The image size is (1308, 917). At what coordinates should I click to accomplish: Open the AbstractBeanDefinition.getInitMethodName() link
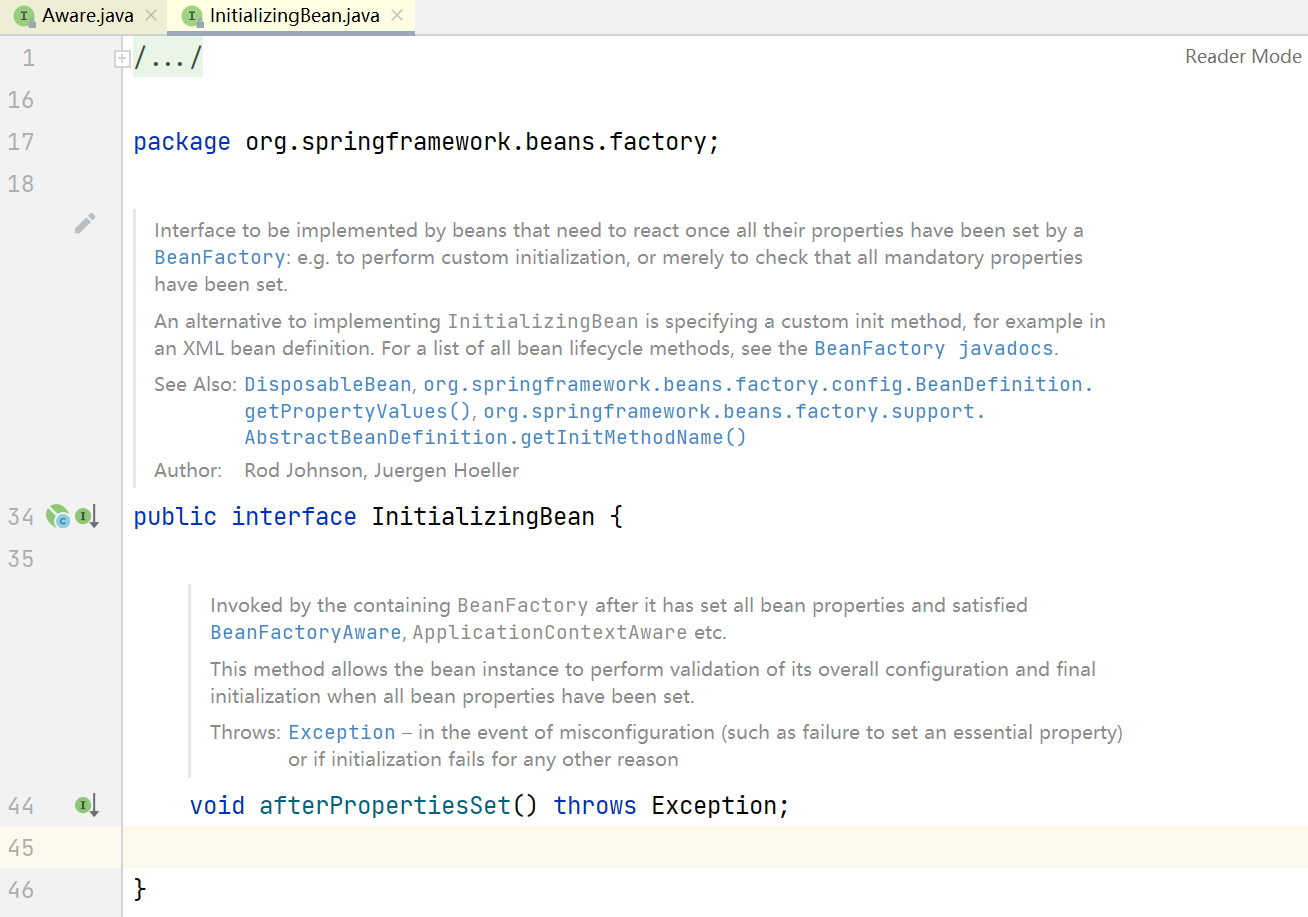pos(615,425)
